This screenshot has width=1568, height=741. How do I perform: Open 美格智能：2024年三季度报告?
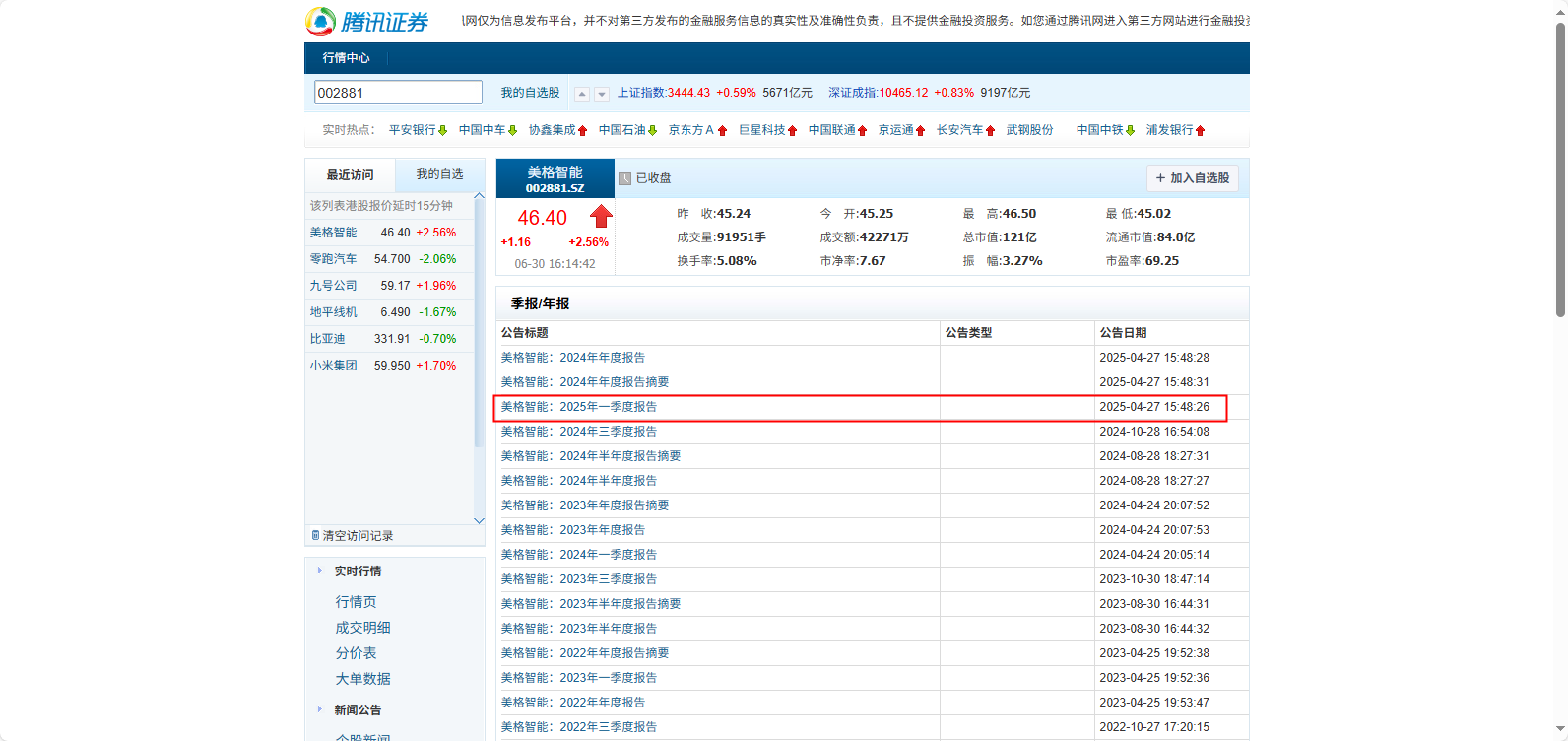click(x=579, y=432)
